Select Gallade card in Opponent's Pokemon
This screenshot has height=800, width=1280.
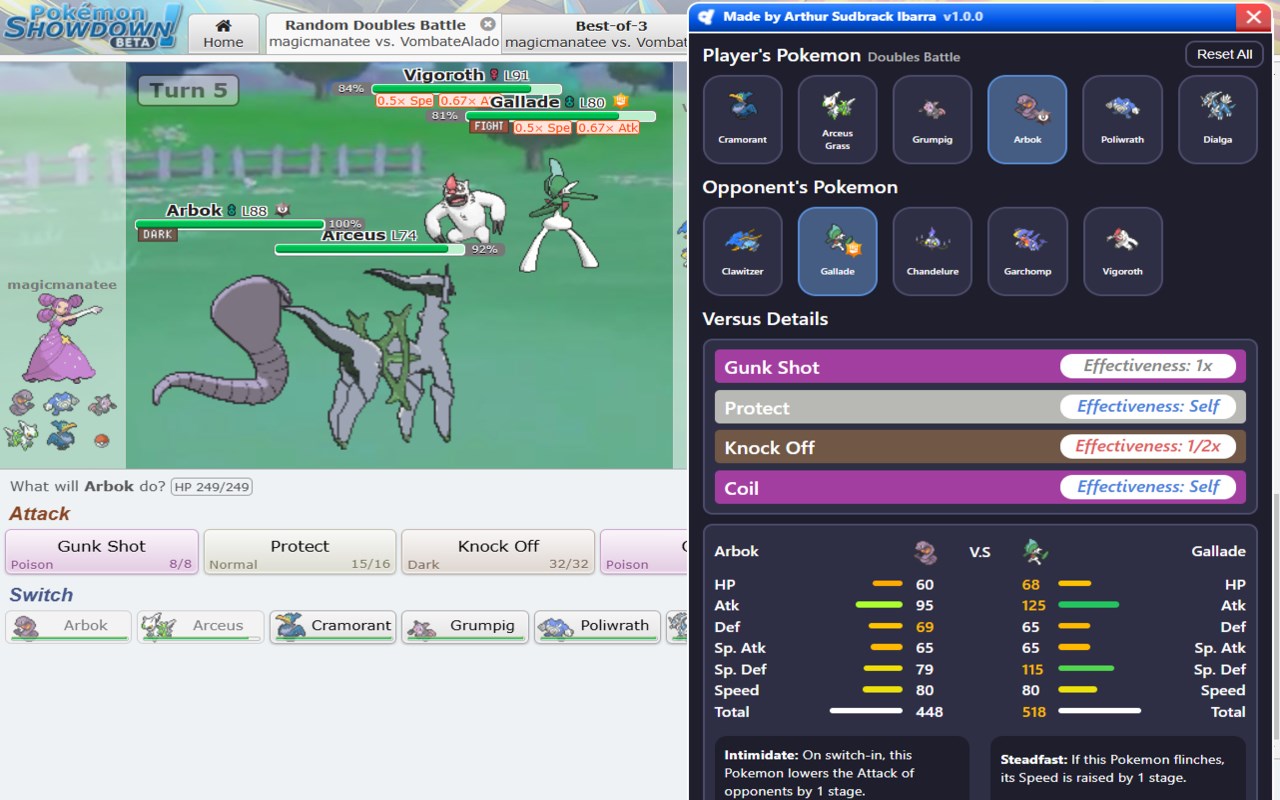tap(837, 251)
